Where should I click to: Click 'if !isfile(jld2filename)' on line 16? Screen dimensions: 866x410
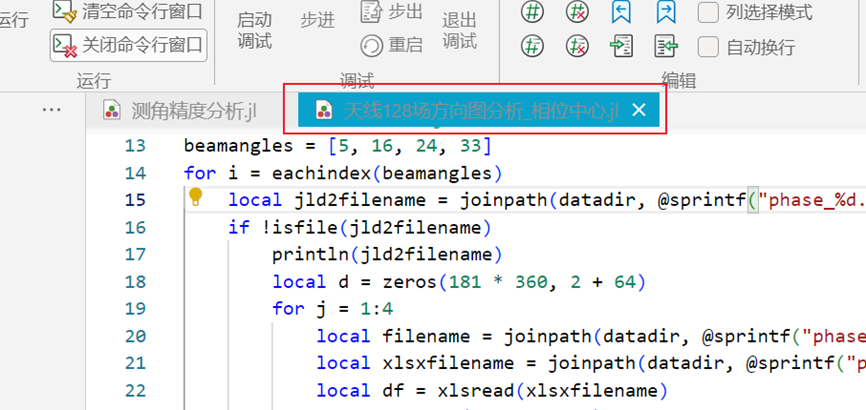click(360, 227)
